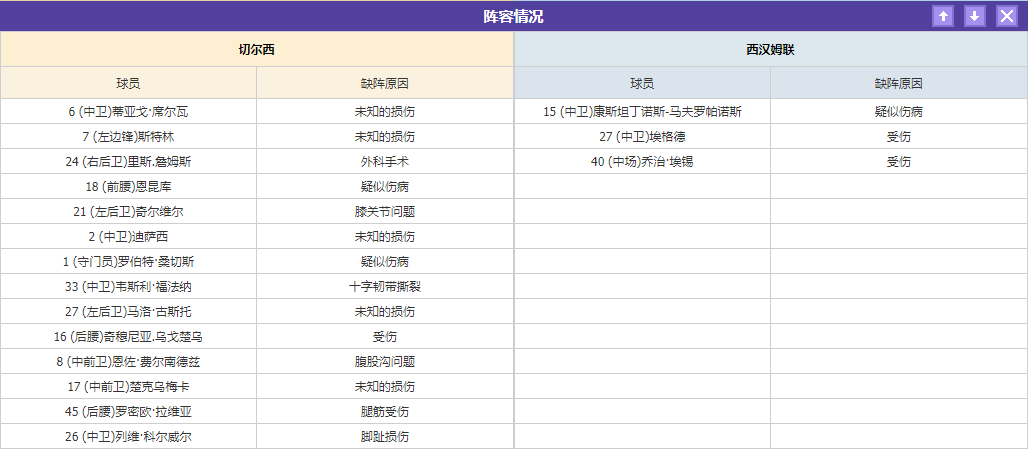Select player 6 (中卫)蒂亚戈·席尔瓦

(x=128, y=112)
